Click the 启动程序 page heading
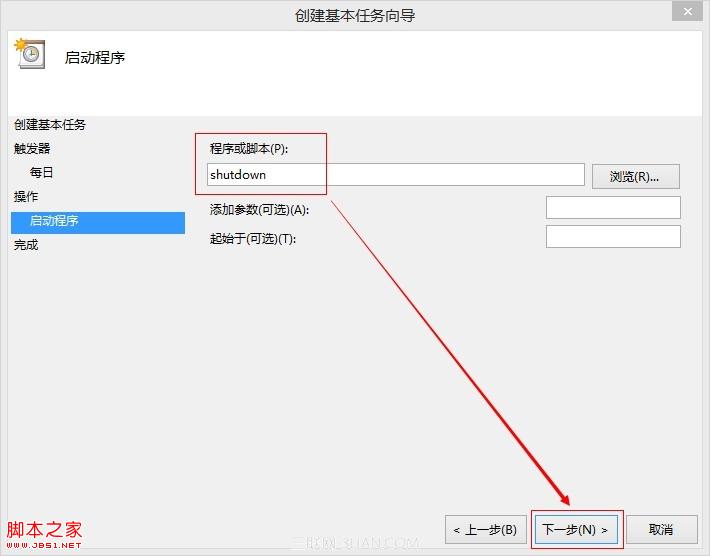Screen dimensions: 710x556 click(x=95, y=58)
